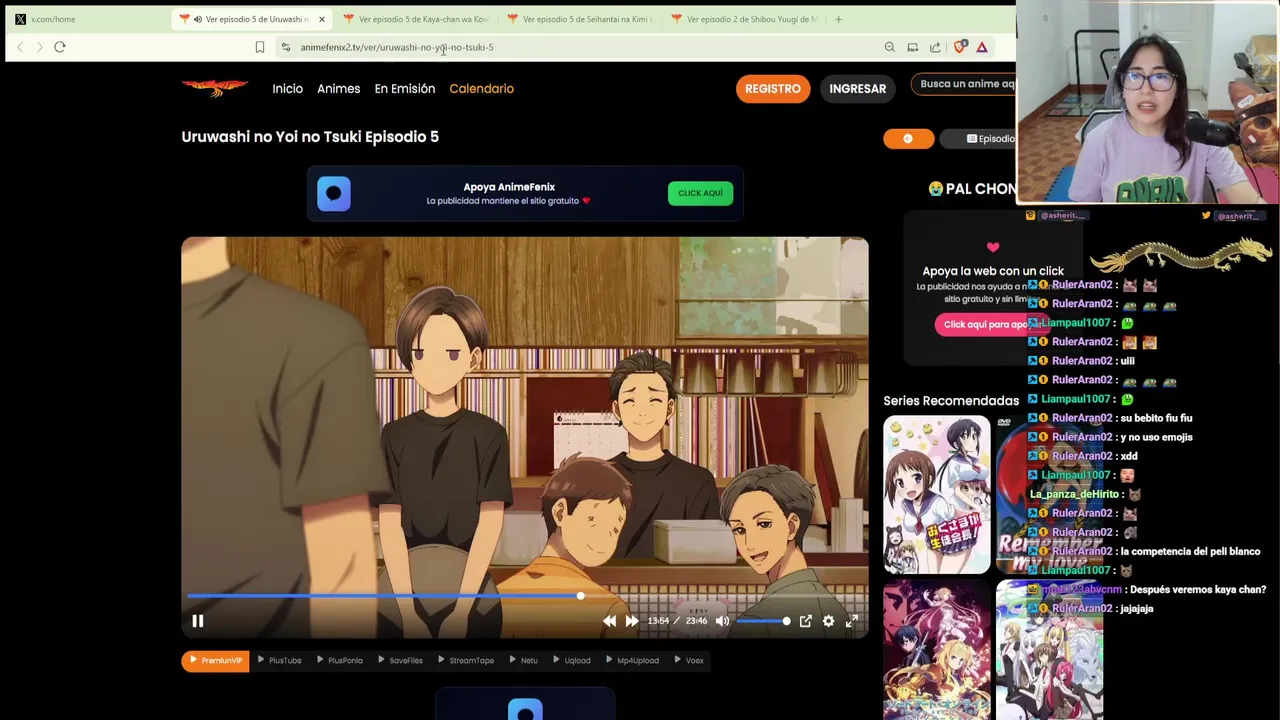Enter fullscreen mode in the player
This screenshot has width=1280, height=720.
coord(852,621)
